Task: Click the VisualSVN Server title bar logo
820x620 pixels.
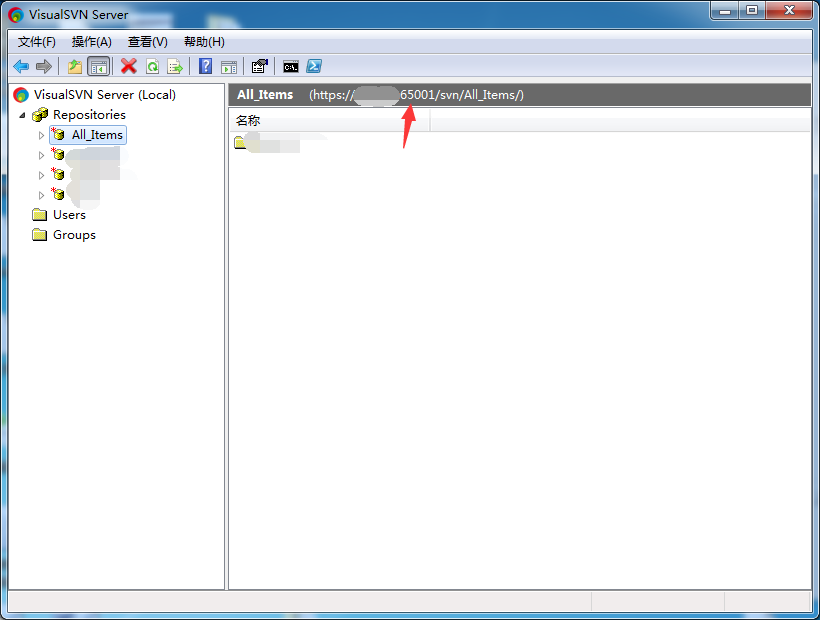Action: [x=16, y=15]
